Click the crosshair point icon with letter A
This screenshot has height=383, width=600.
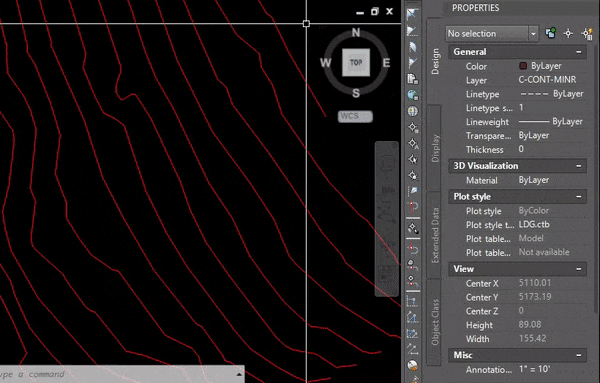[x=412, y=143]
